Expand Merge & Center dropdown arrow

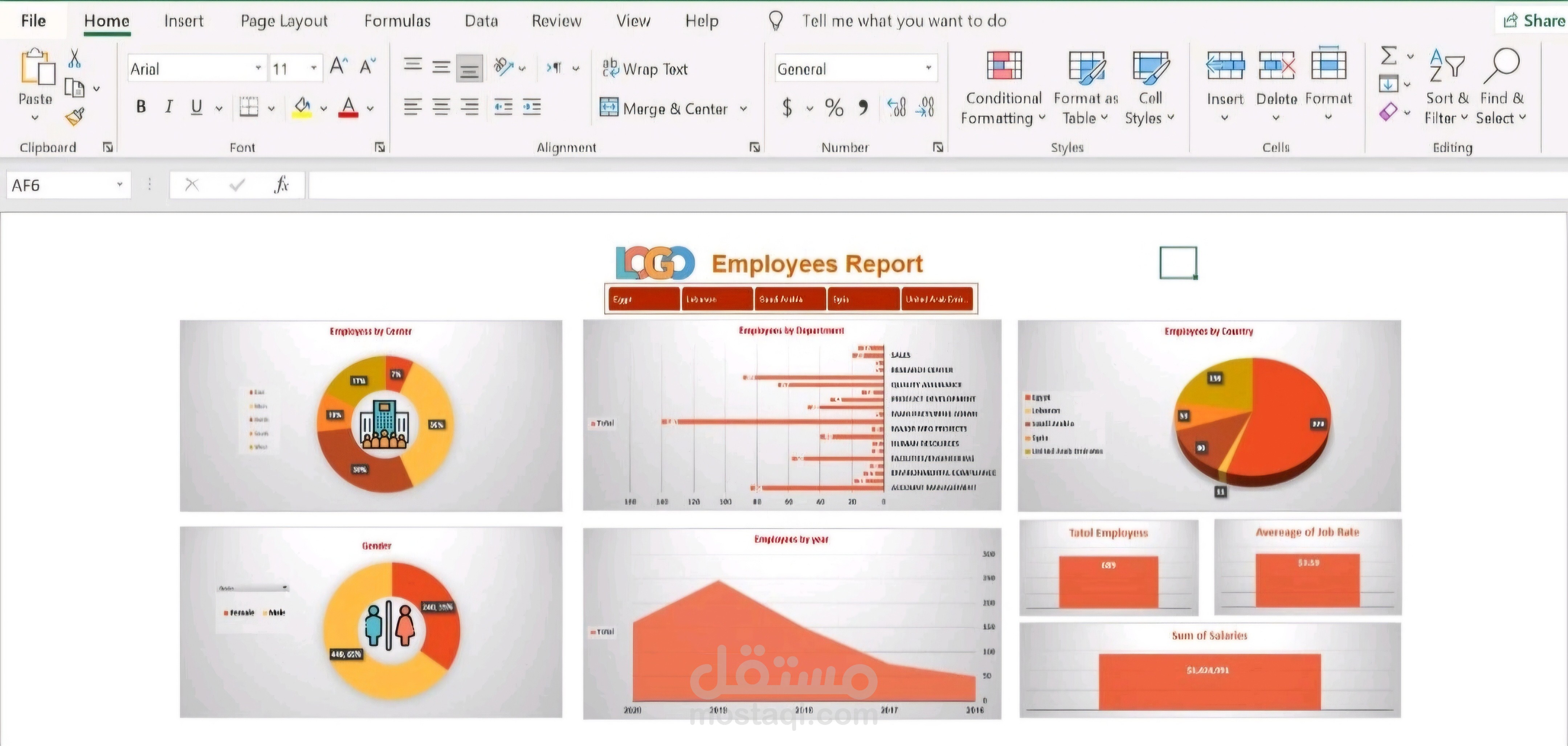point(743,109)
